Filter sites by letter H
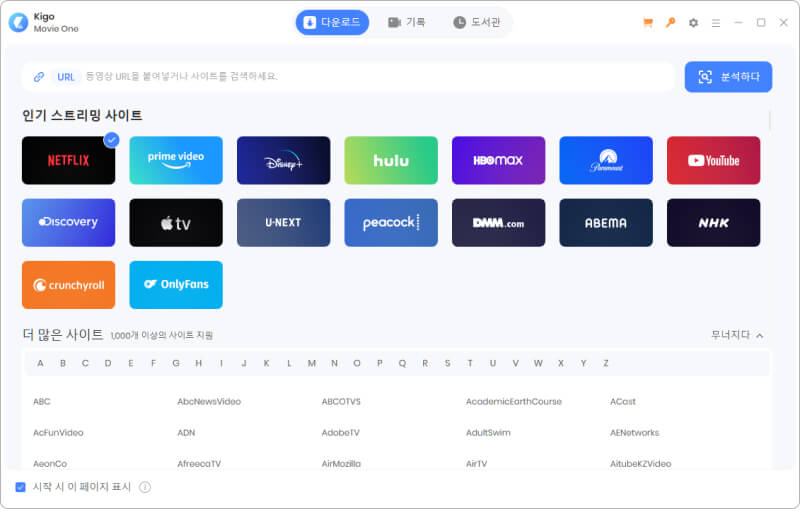The image size is (800, 509). 198,363
